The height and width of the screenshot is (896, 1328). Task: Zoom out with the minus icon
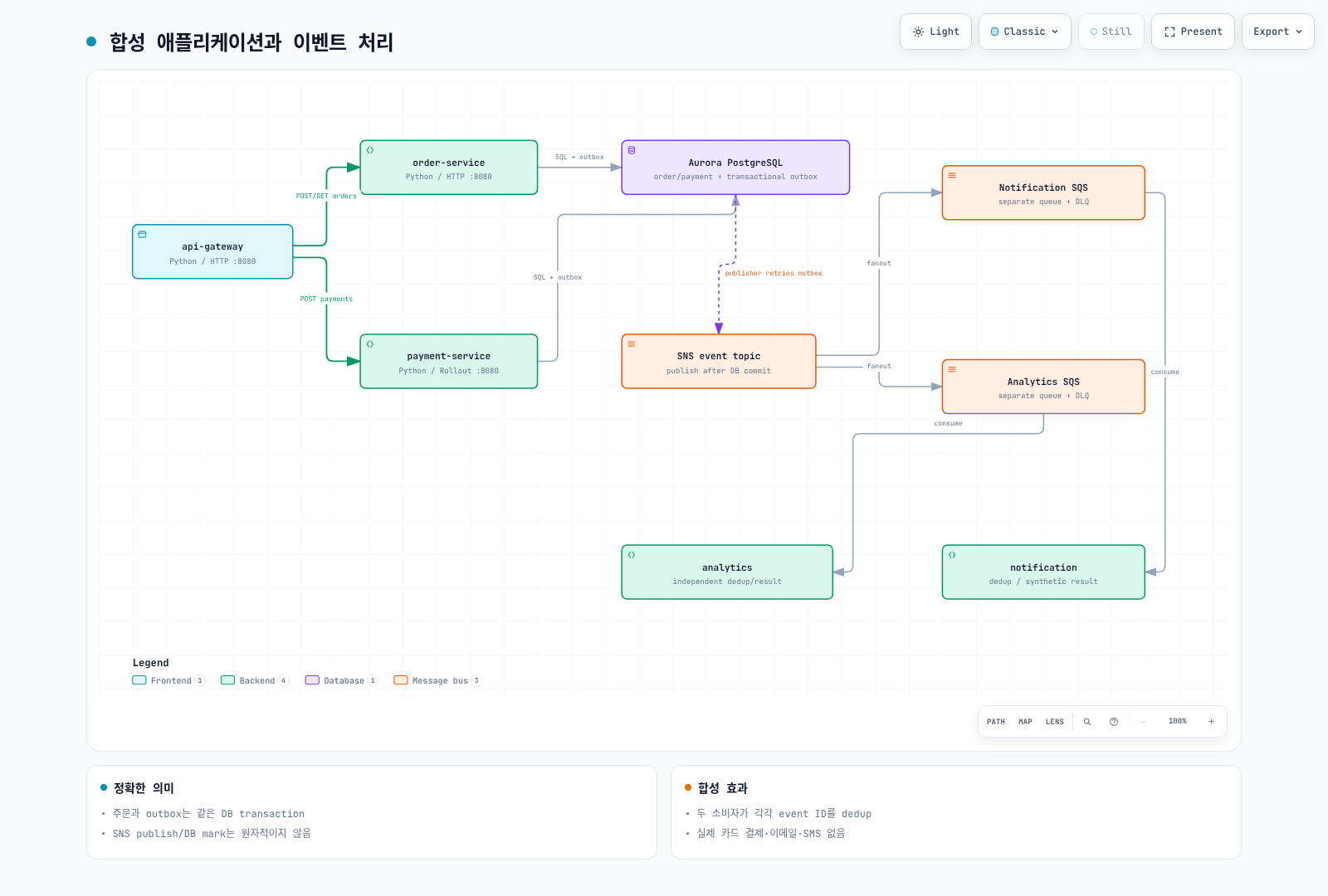point(1144,722)
